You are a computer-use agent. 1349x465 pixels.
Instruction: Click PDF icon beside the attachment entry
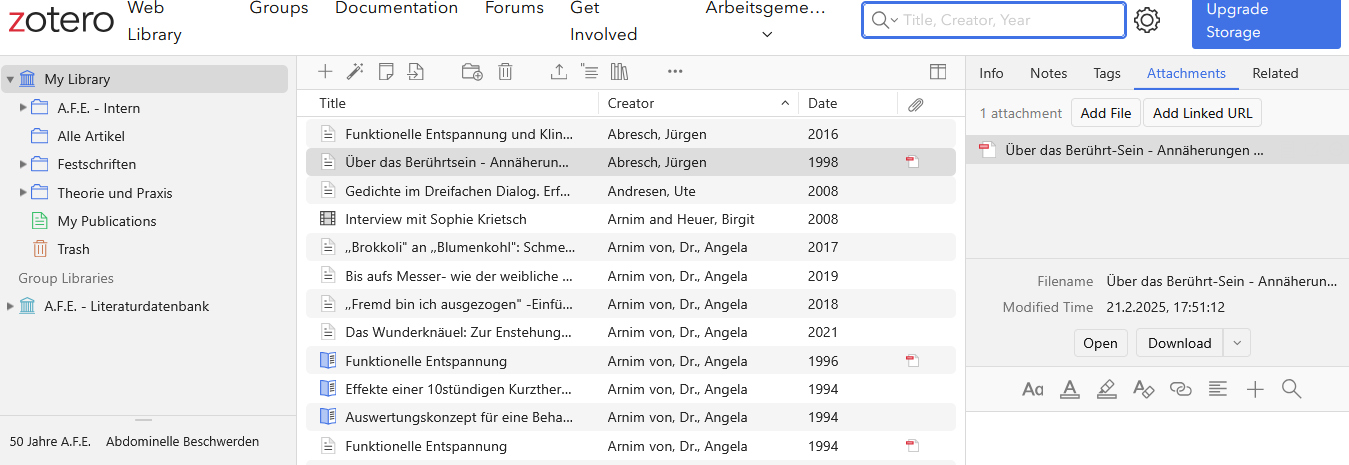coord(987,150)
